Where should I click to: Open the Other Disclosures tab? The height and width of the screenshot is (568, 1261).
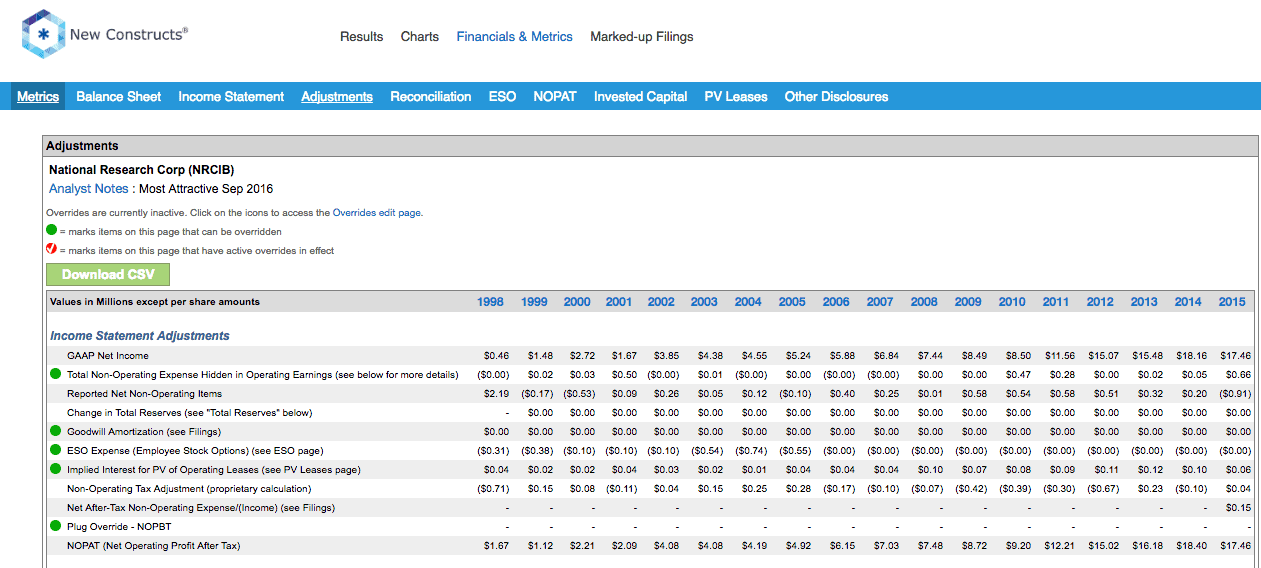tap(836, 97)
